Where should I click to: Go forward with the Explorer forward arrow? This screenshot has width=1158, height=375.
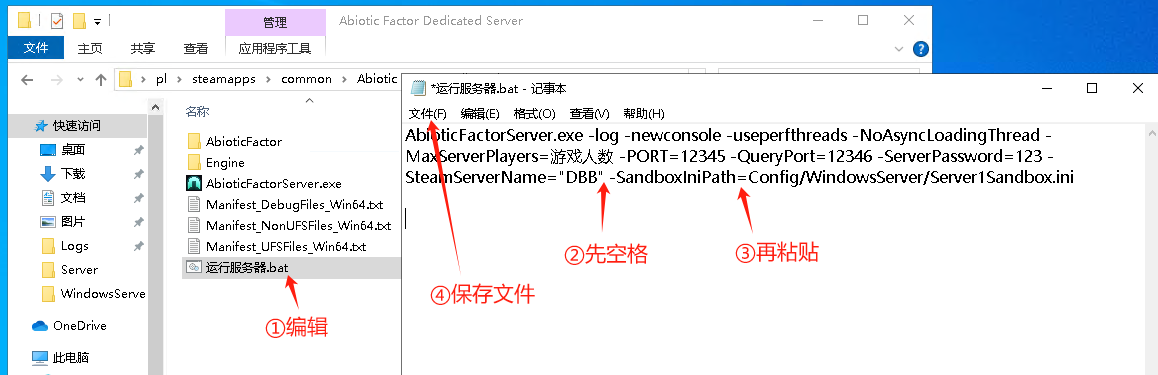pyautogui.click(x=56, y=80)
